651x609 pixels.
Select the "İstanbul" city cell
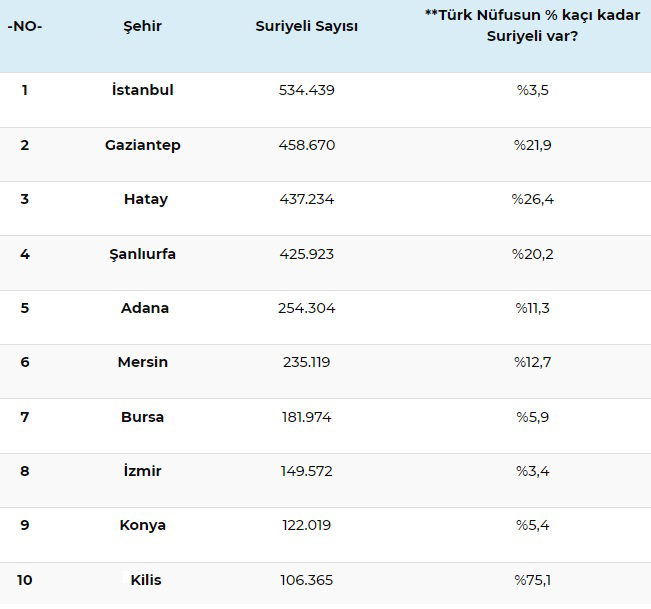(x=142, y=90)
